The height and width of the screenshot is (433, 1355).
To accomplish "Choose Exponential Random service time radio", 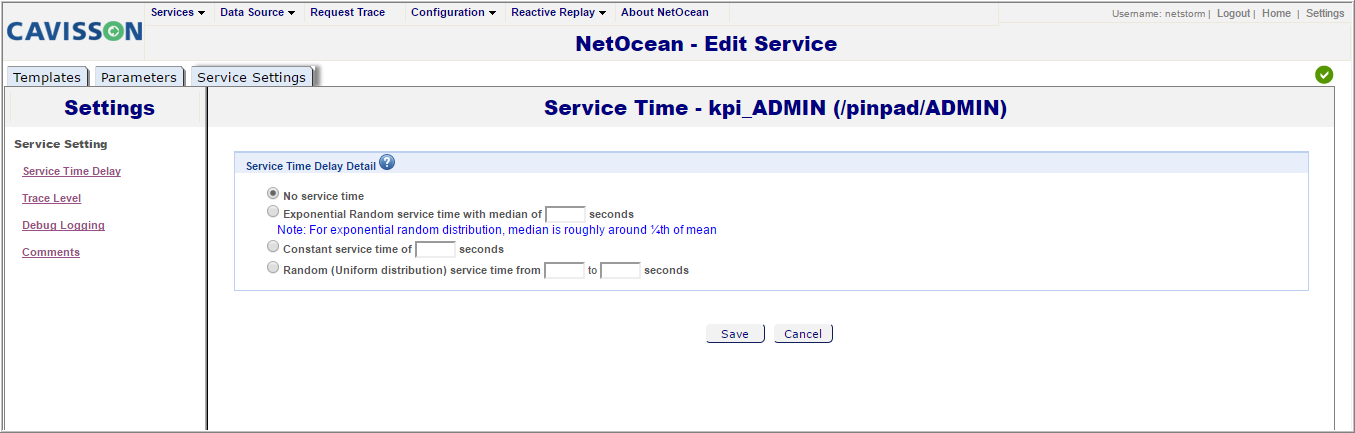I will (273, 212).
